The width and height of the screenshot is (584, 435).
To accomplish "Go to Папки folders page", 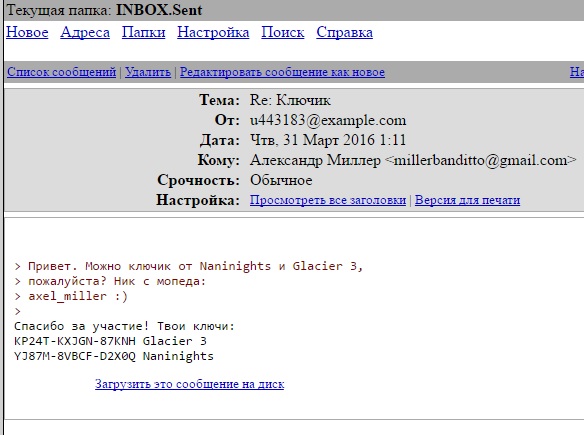I will [x=143, y=32].
